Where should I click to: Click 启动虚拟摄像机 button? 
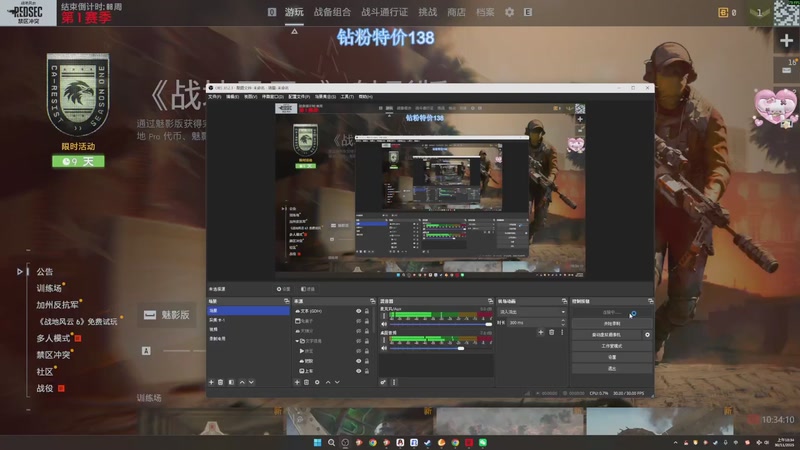[x=607, y=335]
